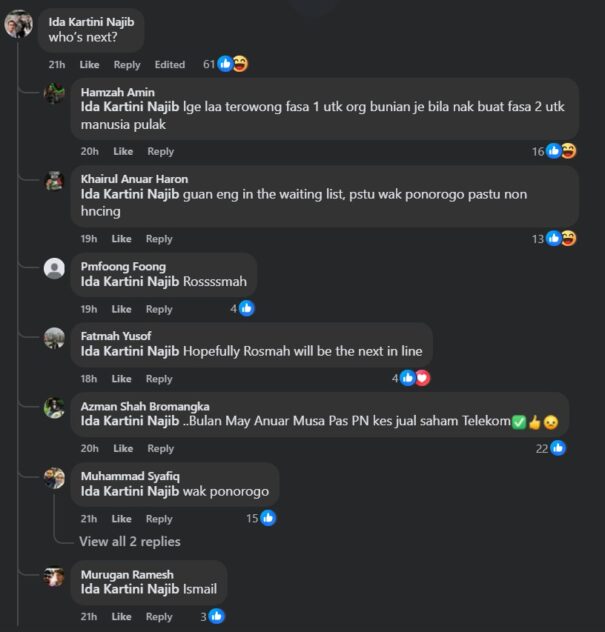Open Muhammad Syafiq's avatar
Screen dimensions: 605x632
(x=55, y=478)
